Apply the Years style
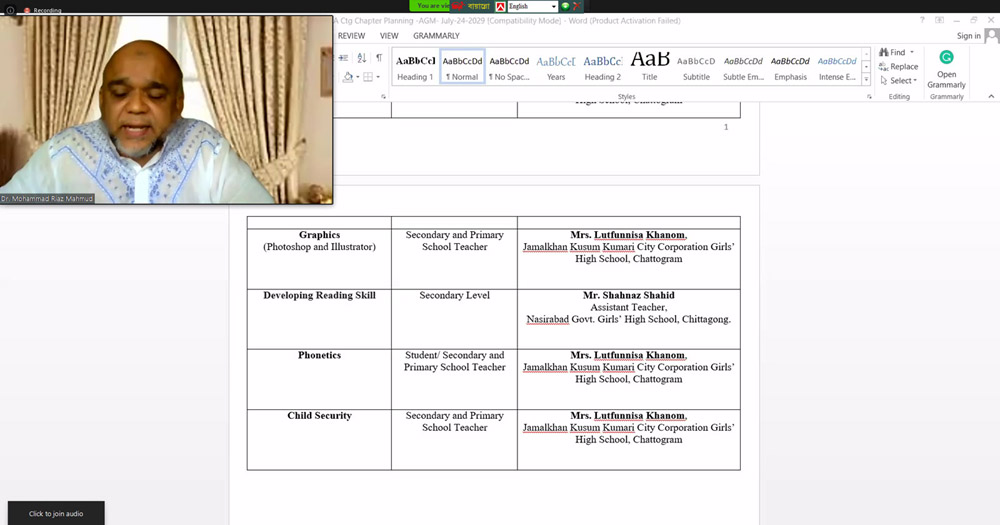This screenshot has height=525, width=1000. (x=555, y=67)
